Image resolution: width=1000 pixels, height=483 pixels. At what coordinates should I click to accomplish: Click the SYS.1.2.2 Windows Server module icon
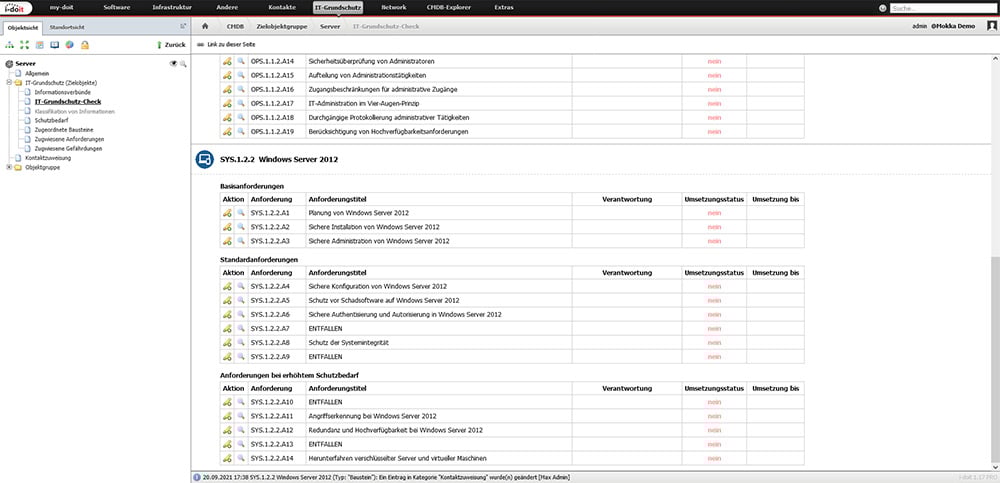(x=204, y=160)
